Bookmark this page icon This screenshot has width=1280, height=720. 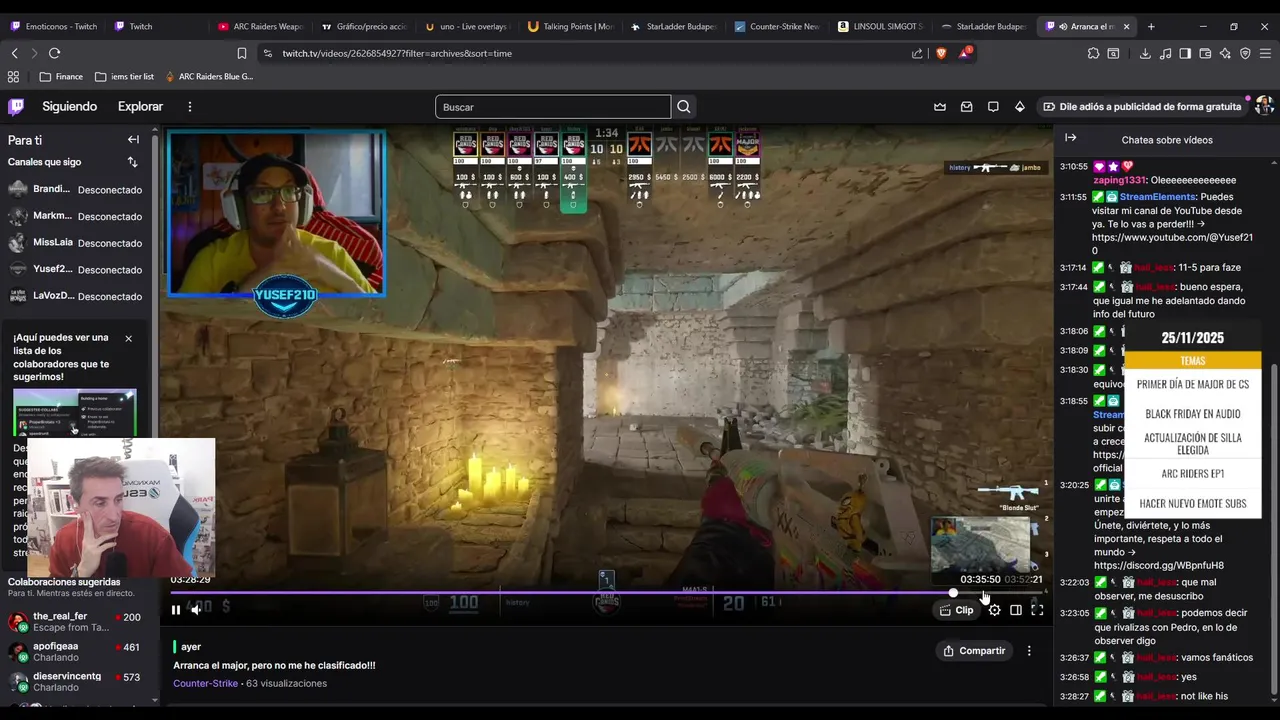click(x=241, y=53)
